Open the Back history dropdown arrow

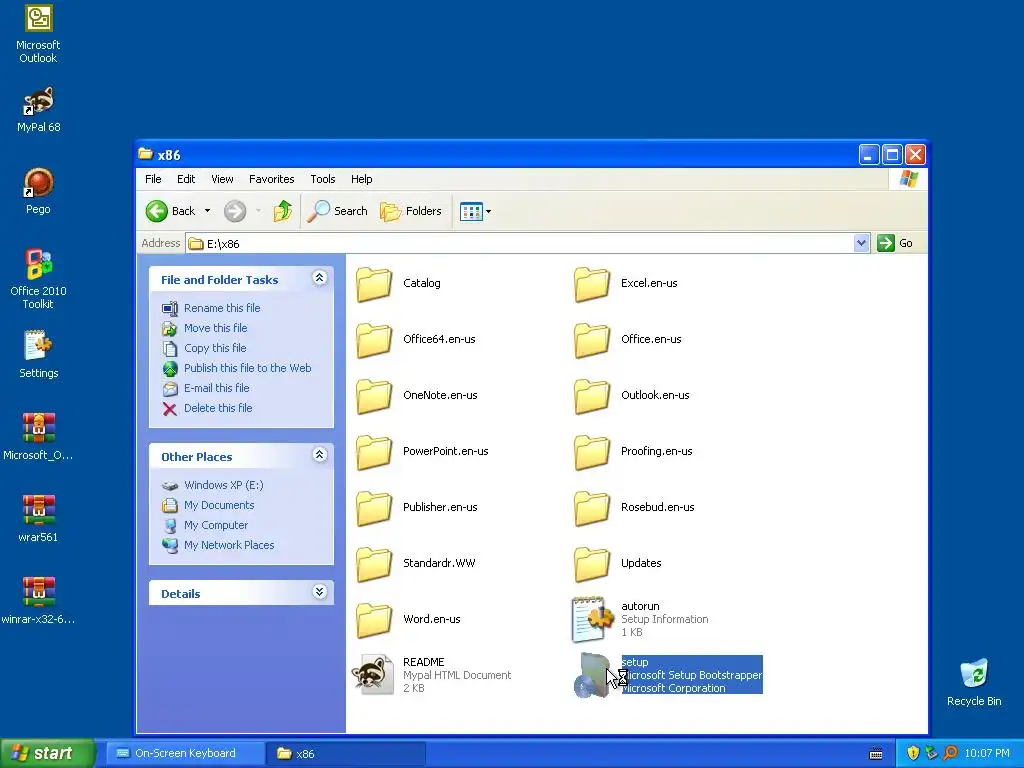coord(208,211)
